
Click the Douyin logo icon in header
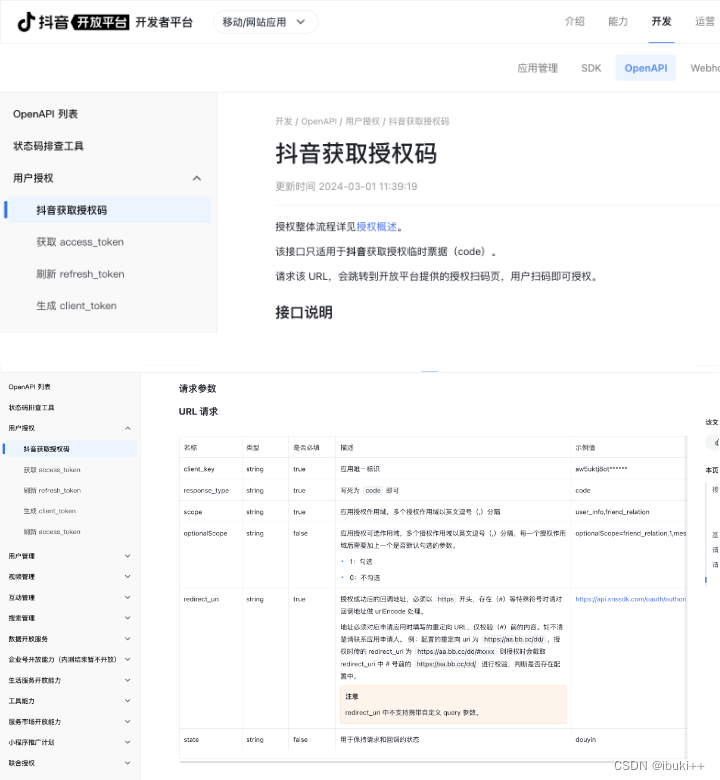[26, 22]
